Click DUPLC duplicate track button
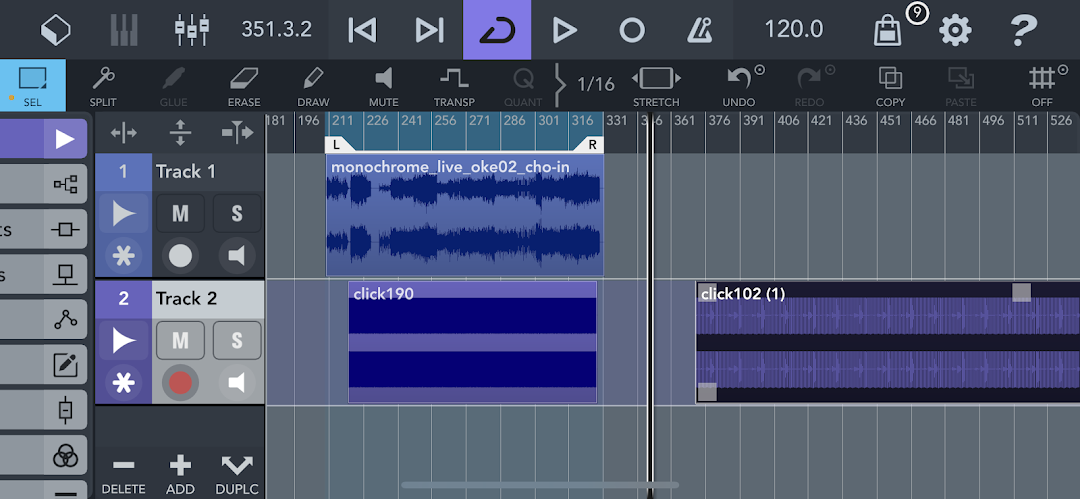Screen dimensions: 1080x499 (x=237, y=475)
